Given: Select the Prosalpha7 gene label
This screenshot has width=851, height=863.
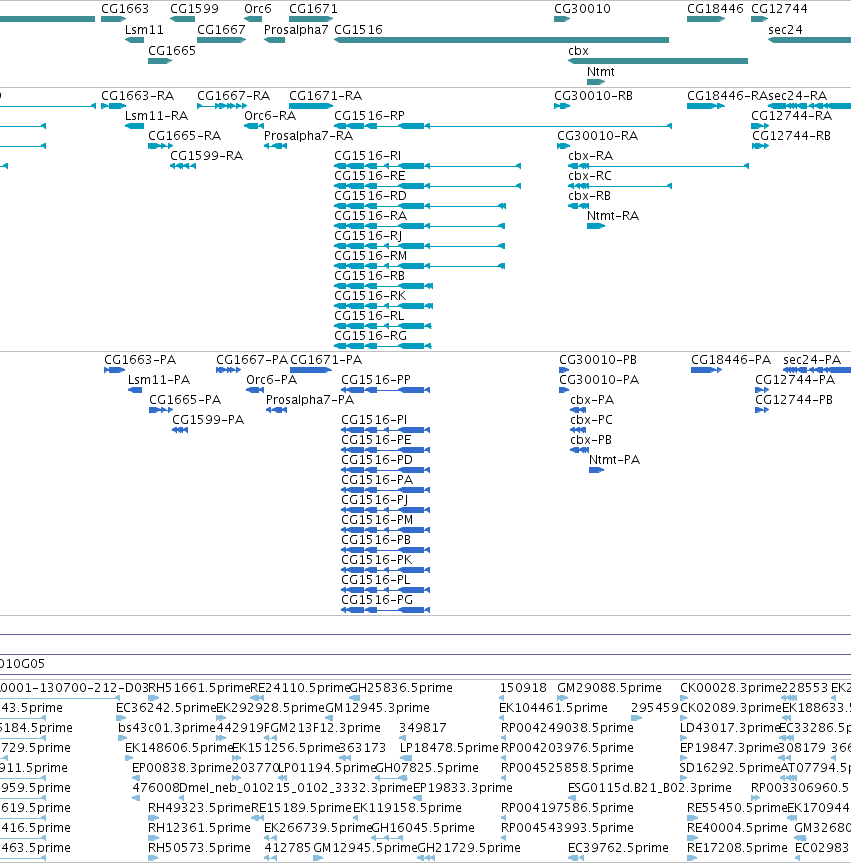Looking at the screenshot, I should tap(296, 30).
